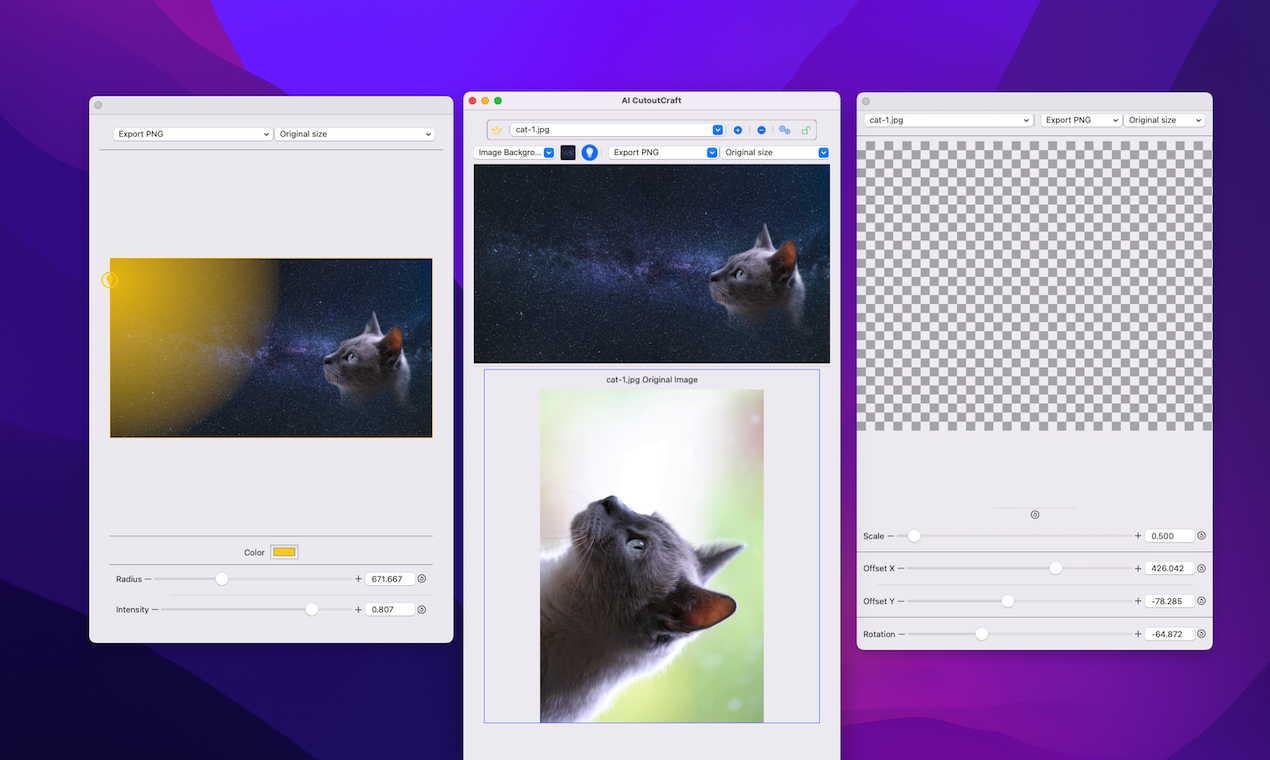The image size is (1270, 760).
Task: Click the cat-1.jpg original image preview
Action: [652, 556]
